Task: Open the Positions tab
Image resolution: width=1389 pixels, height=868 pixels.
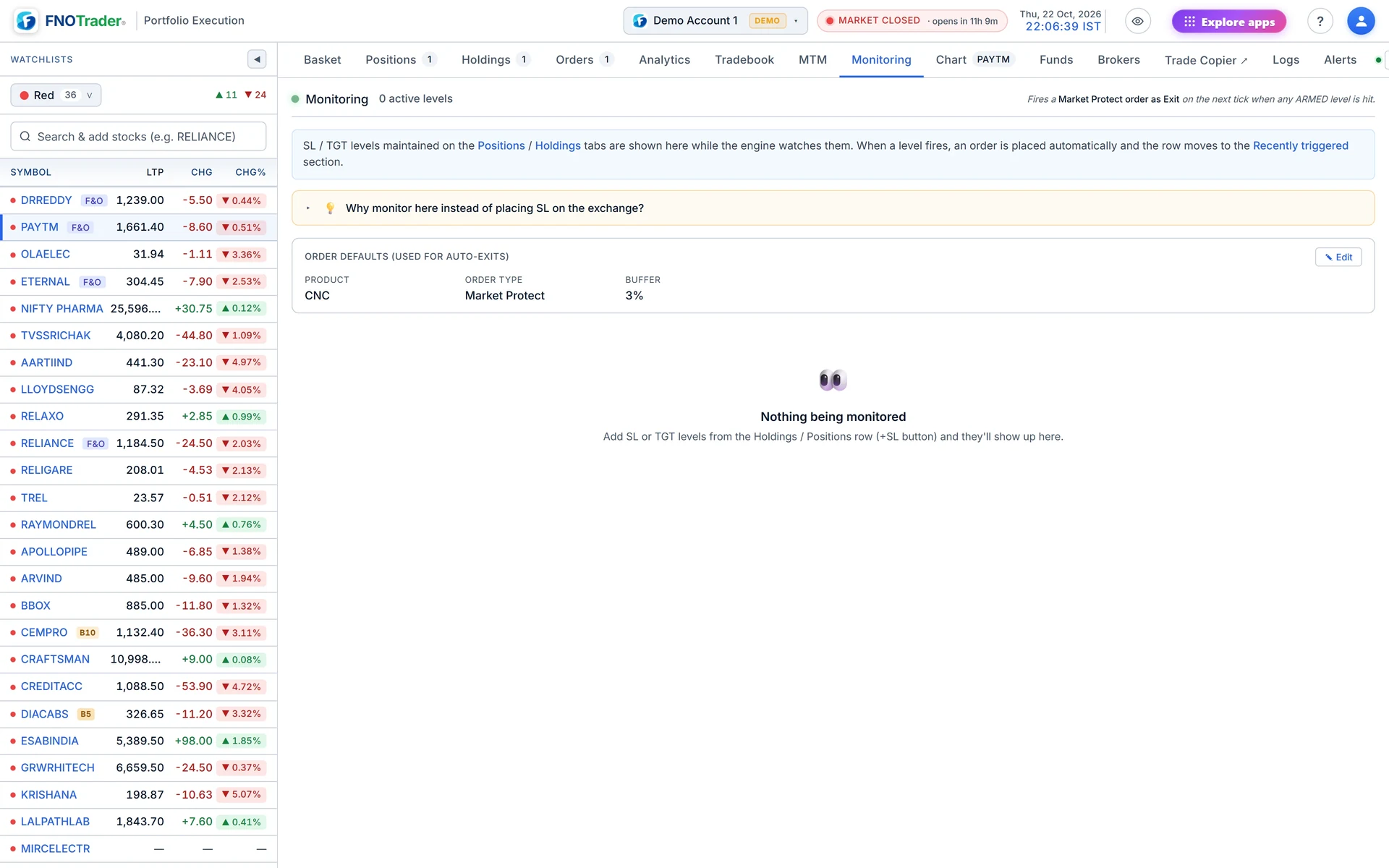Action: 402,60
